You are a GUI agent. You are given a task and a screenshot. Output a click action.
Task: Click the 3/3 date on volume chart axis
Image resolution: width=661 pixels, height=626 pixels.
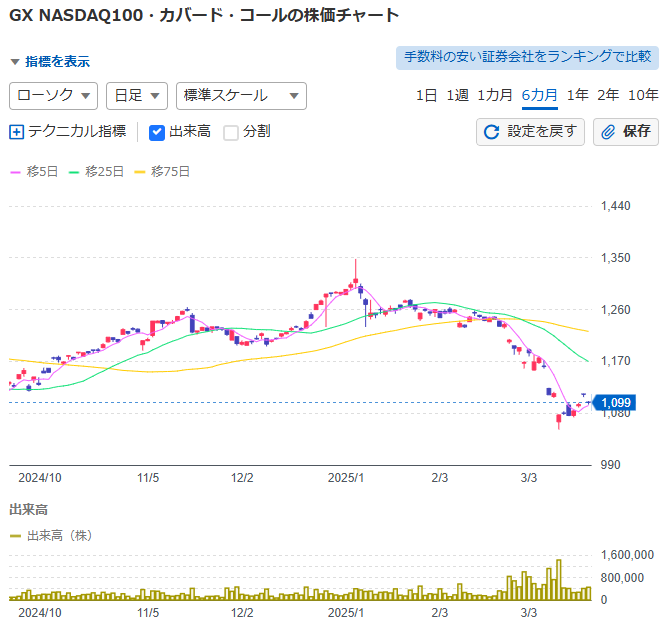pyautogui.click(x=529, y=613)
